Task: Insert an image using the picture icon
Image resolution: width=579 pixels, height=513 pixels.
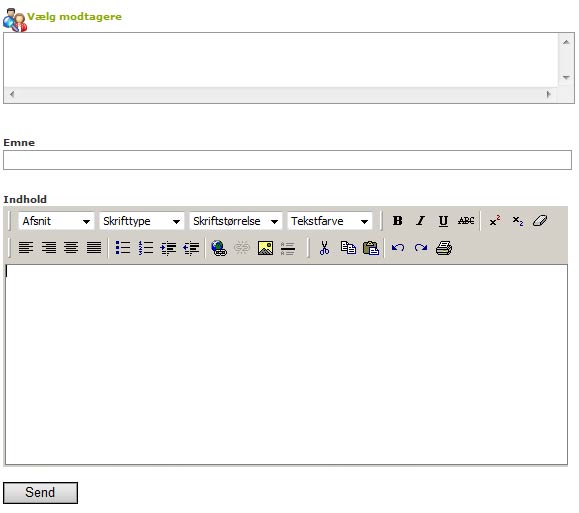Action: pyautogui.click(x=265, y=248)
